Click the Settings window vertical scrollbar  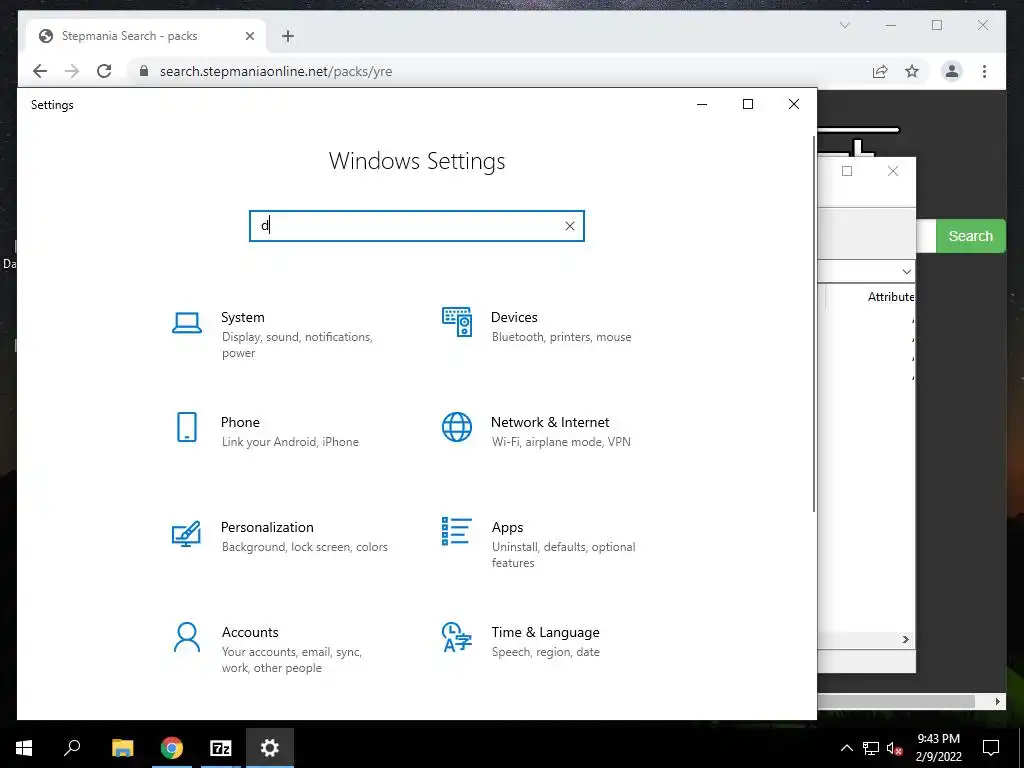(x=814, y=324)
